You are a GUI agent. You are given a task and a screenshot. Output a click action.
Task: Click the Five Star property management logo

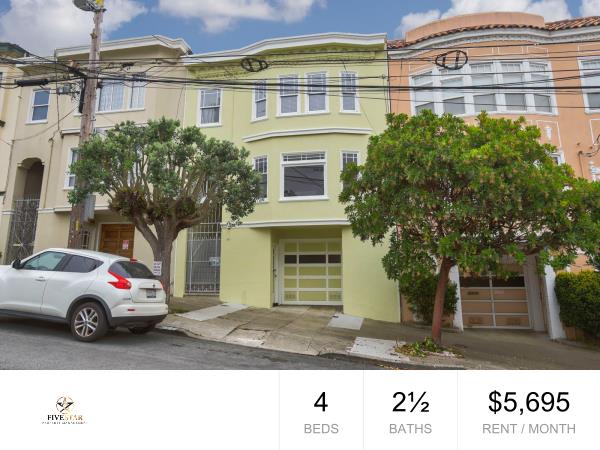[64, 410]
